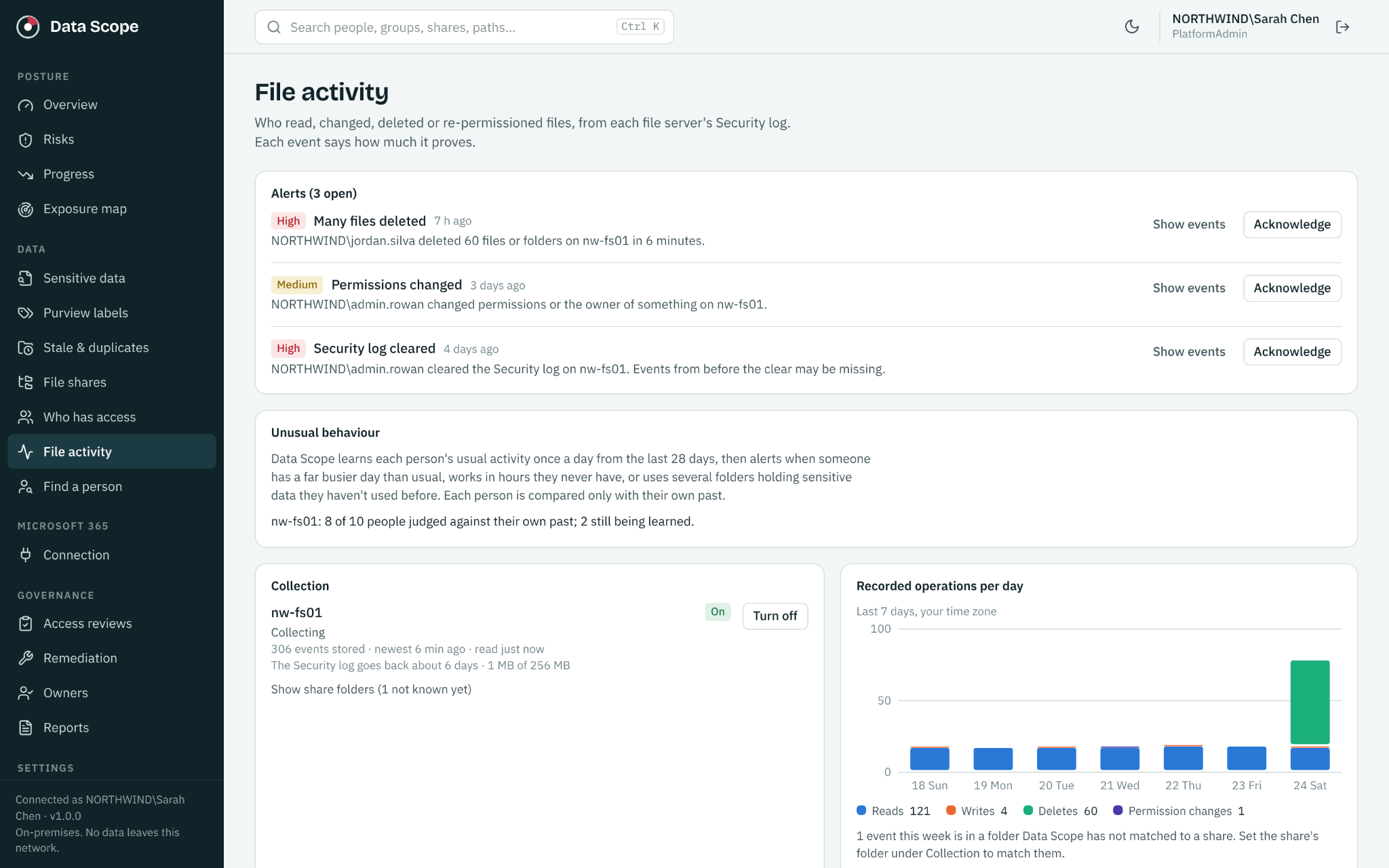Turn off collection for nw-fs01
The image size is (1389, 868).
point(775,616)
